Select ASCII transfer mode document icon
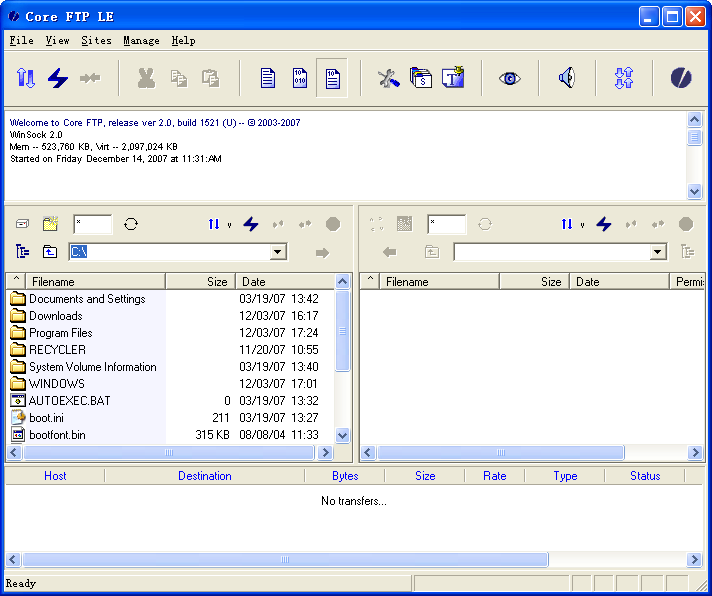Screen dimensions: 712x596 pos(267,78)
